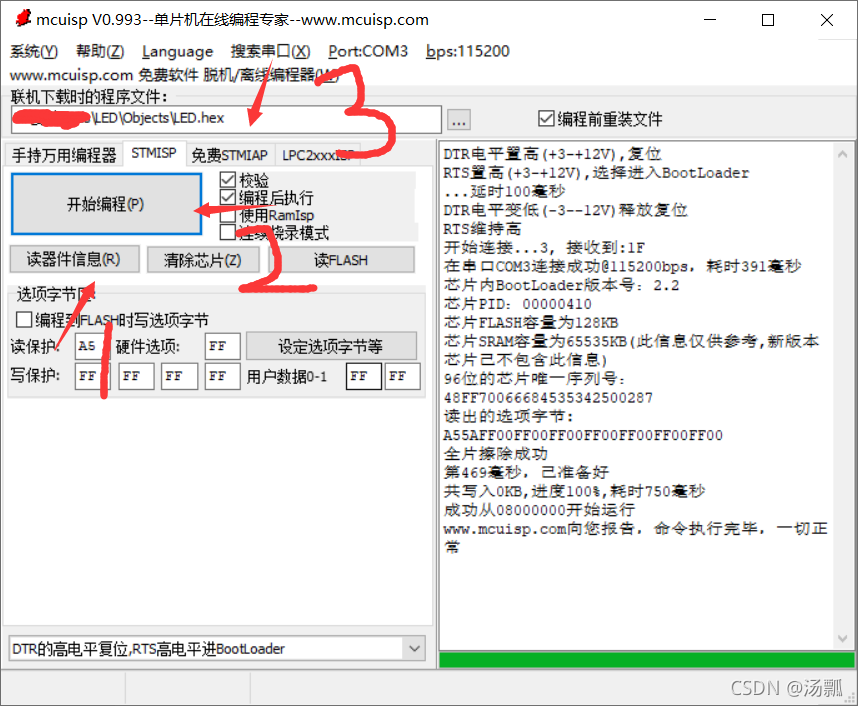The height and width of the screenshot is (706, 858).
Task: Click the 硬件选项 FF field
Action: pos(222,346)
